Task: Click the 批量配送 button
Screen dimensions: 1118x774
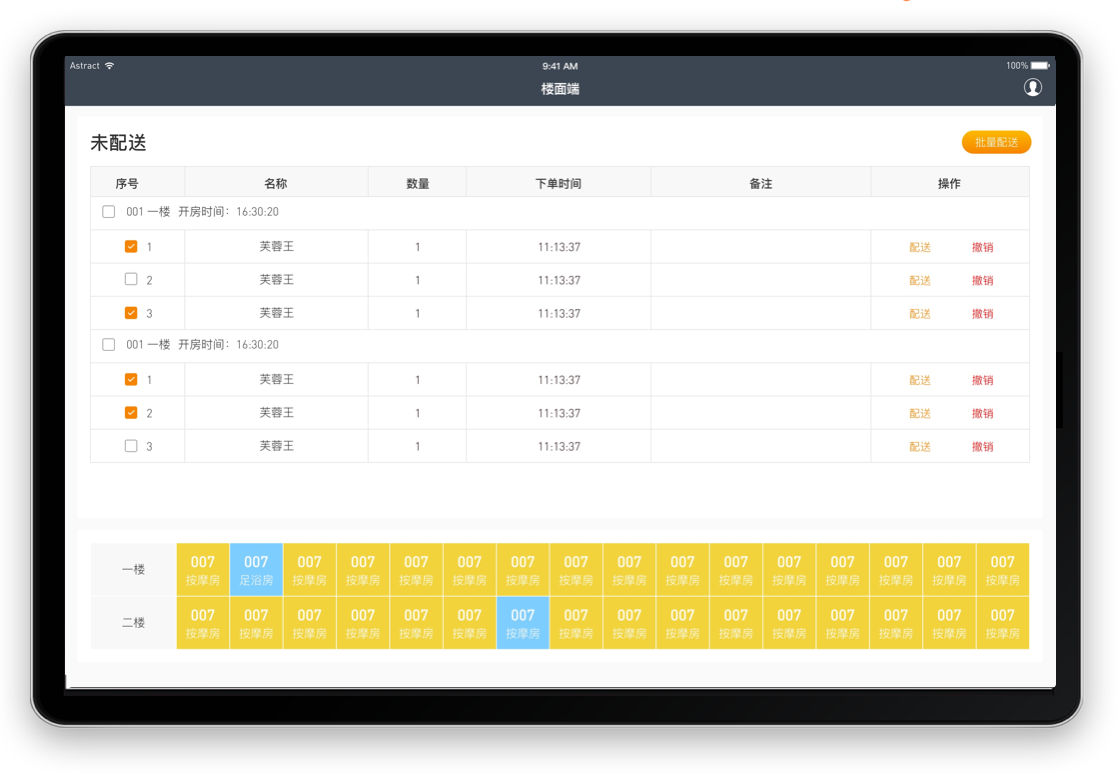Action: pos(996,142)
